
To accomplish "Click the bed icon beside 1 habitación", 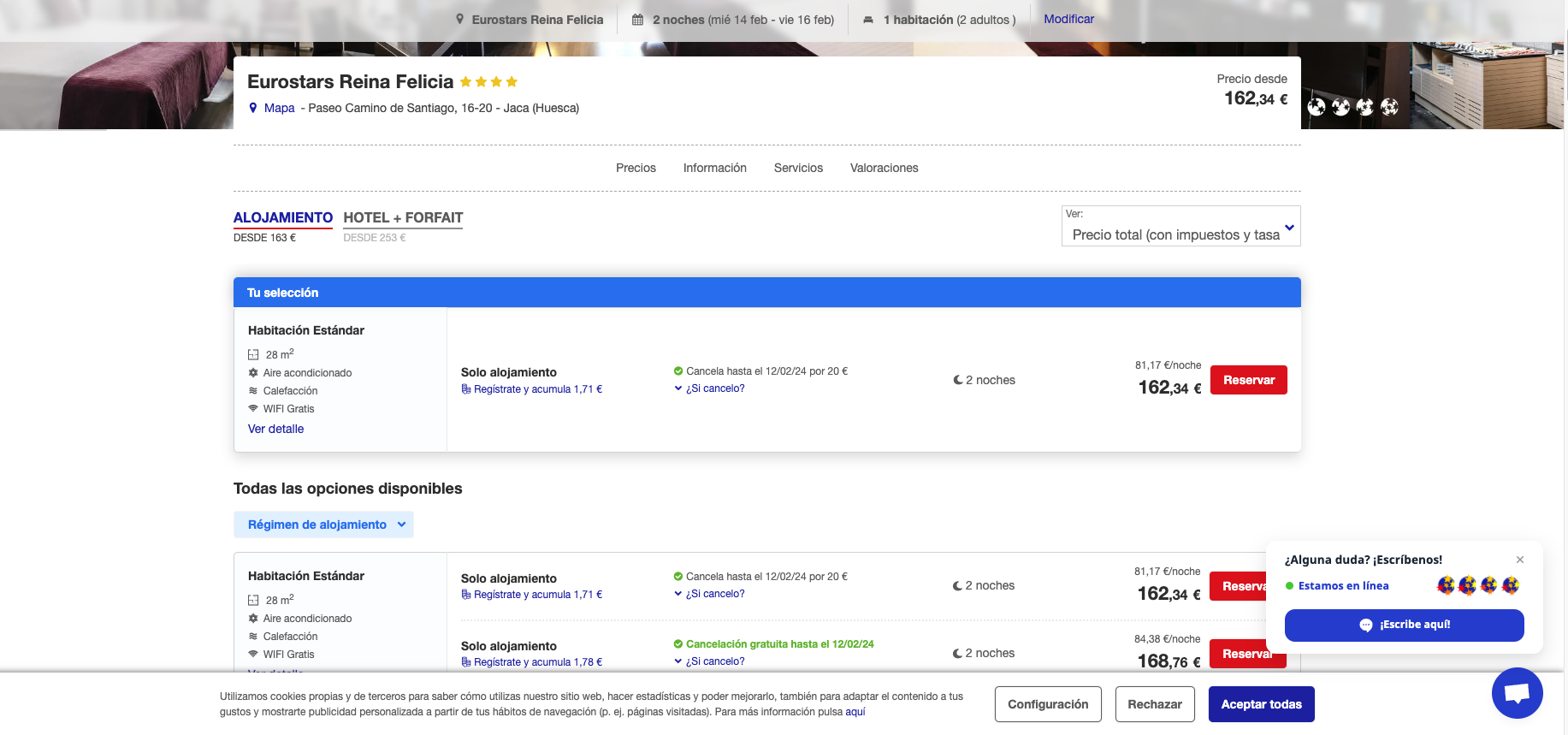I will [868, 20].
